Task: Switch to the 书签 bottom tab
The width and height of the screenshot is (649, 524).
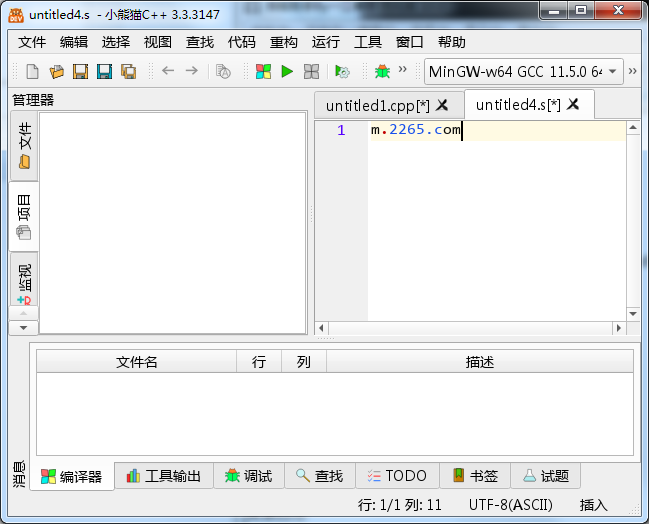Action: point(475,476)
